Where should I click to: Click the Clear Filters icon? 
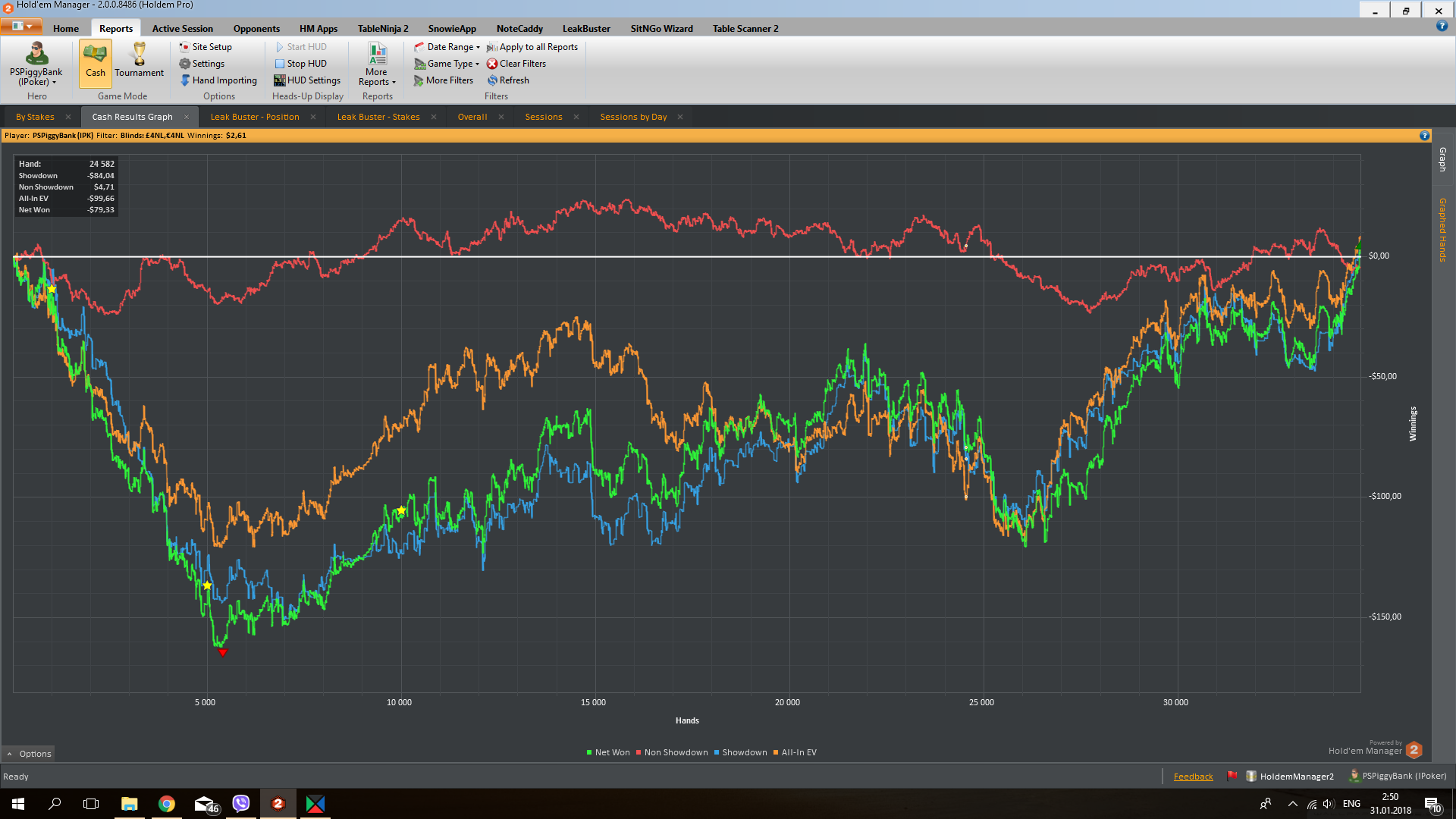[x=492, y=64]
